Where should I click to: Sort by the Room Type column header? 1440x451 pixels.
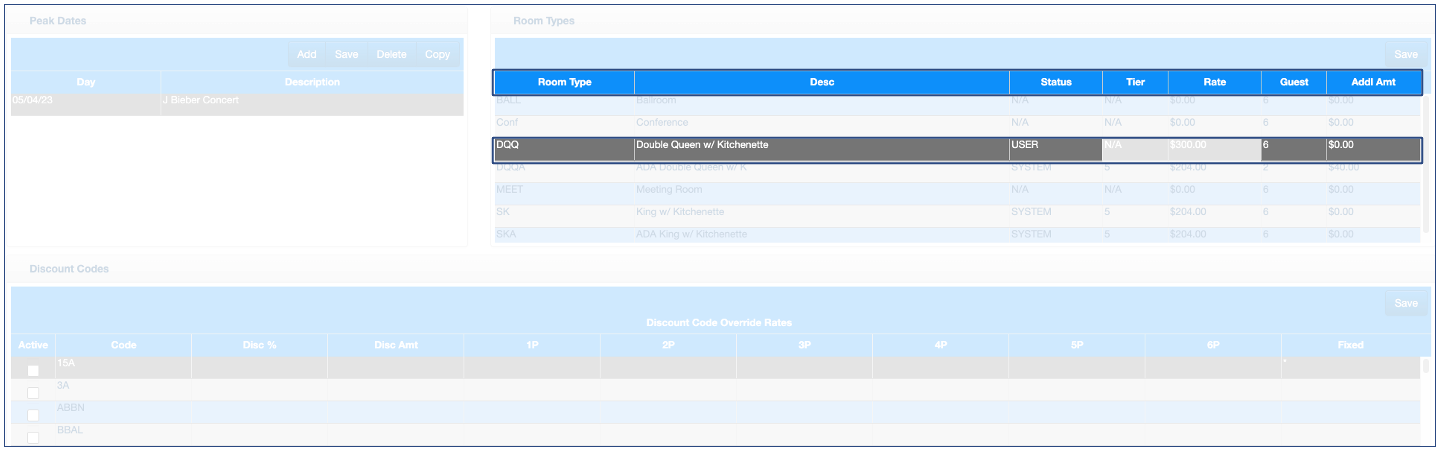pyautogui.click(x=564, y=82)
